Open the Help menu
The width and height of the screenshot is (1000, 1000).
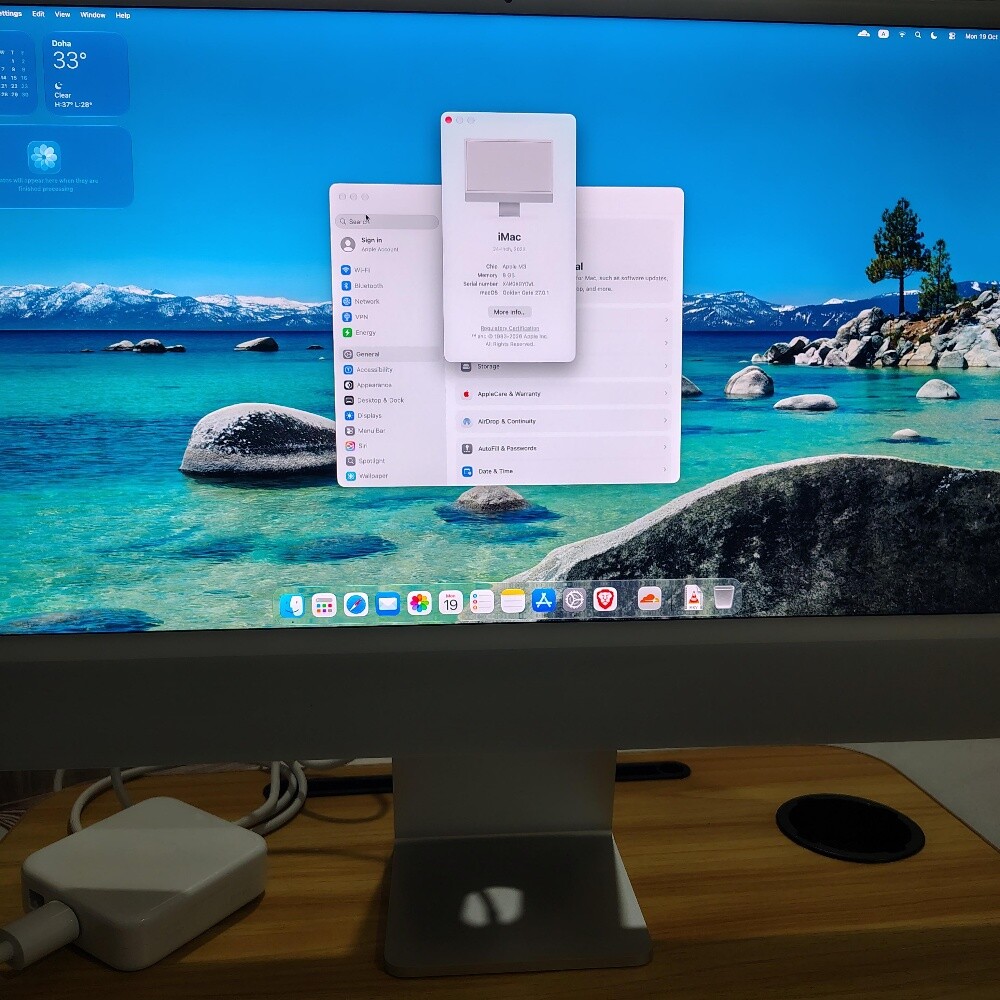pyautogui.click(x=122, y=15)
